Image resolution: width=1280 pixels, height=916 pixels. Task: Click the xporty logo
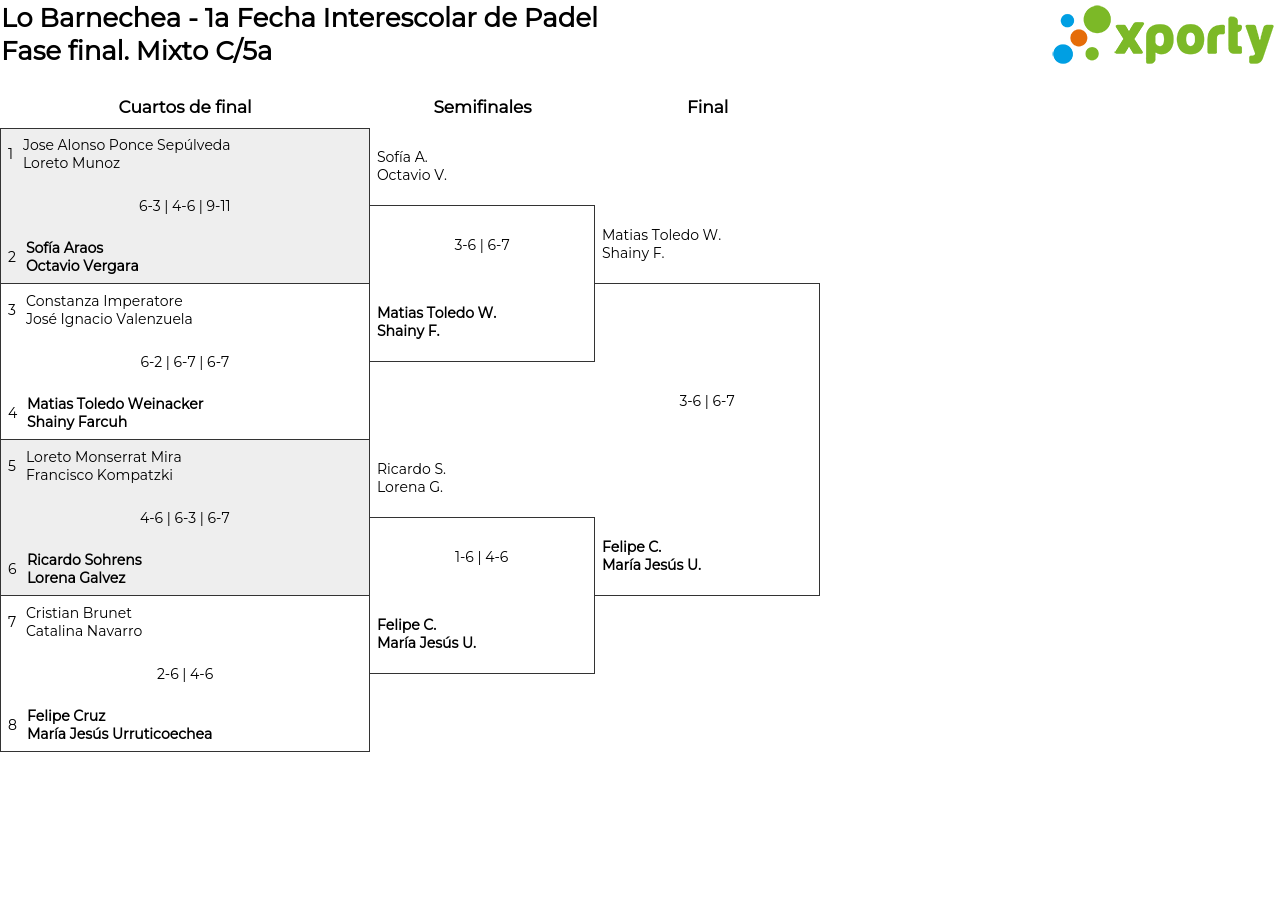coord(1162,36)
